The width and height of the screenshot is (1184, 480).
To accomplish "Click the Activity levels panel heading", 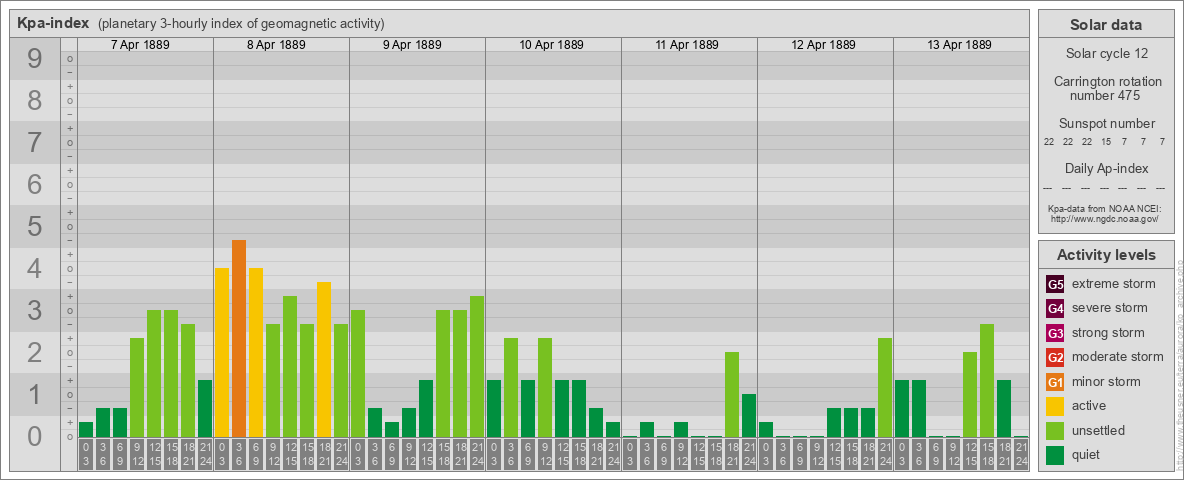I will tap(1106, 255).
